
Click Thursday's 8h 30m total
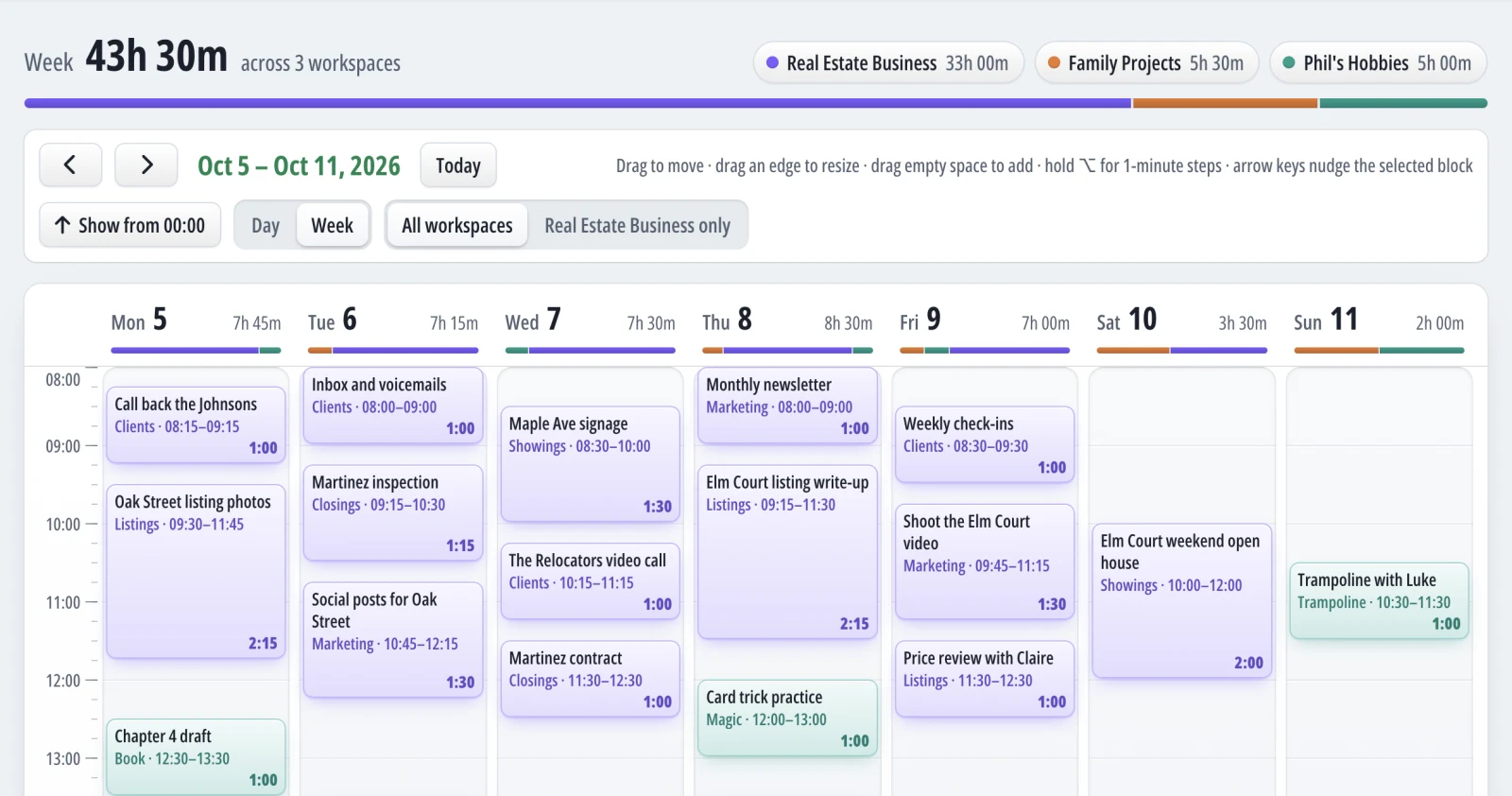[x=849, y=323]
